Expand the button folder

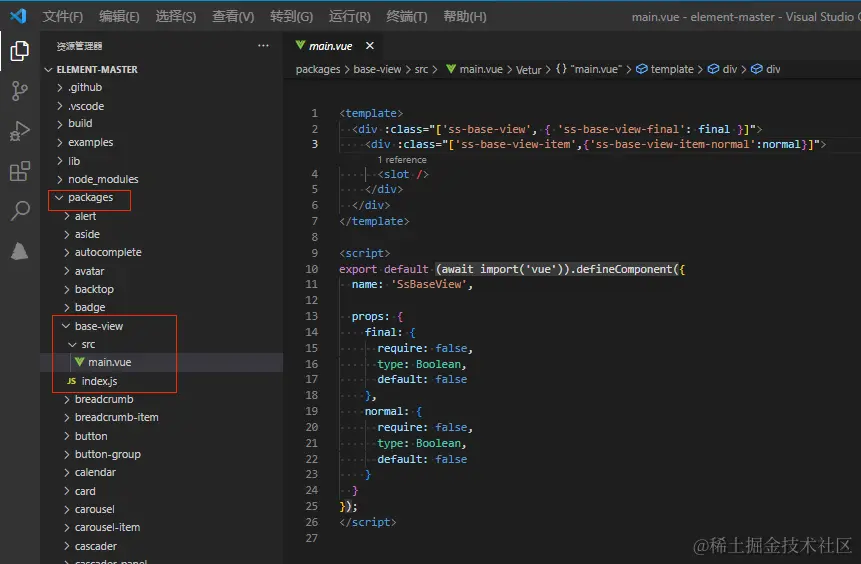click(x=161, y=436)
